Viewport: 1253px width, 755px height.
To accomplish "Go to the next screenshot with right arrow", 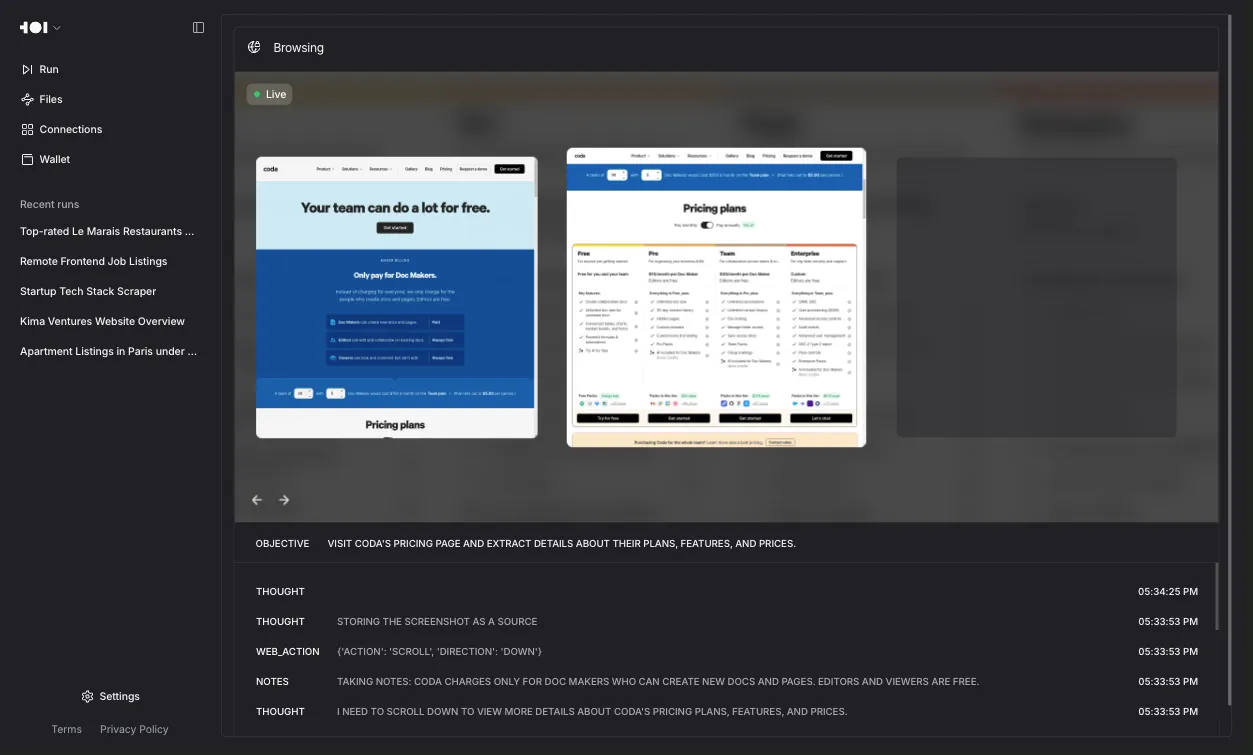I will click(284, 500).
